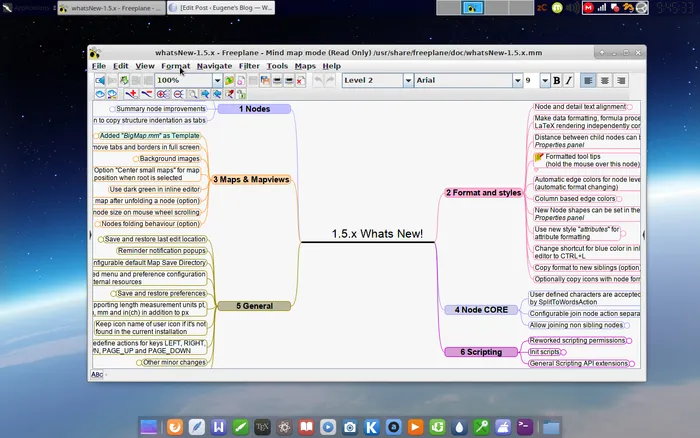The height and width of the screenshot is (438, 700).
Task: Open Find with the magnifier icon
Action: coord(193,94)
